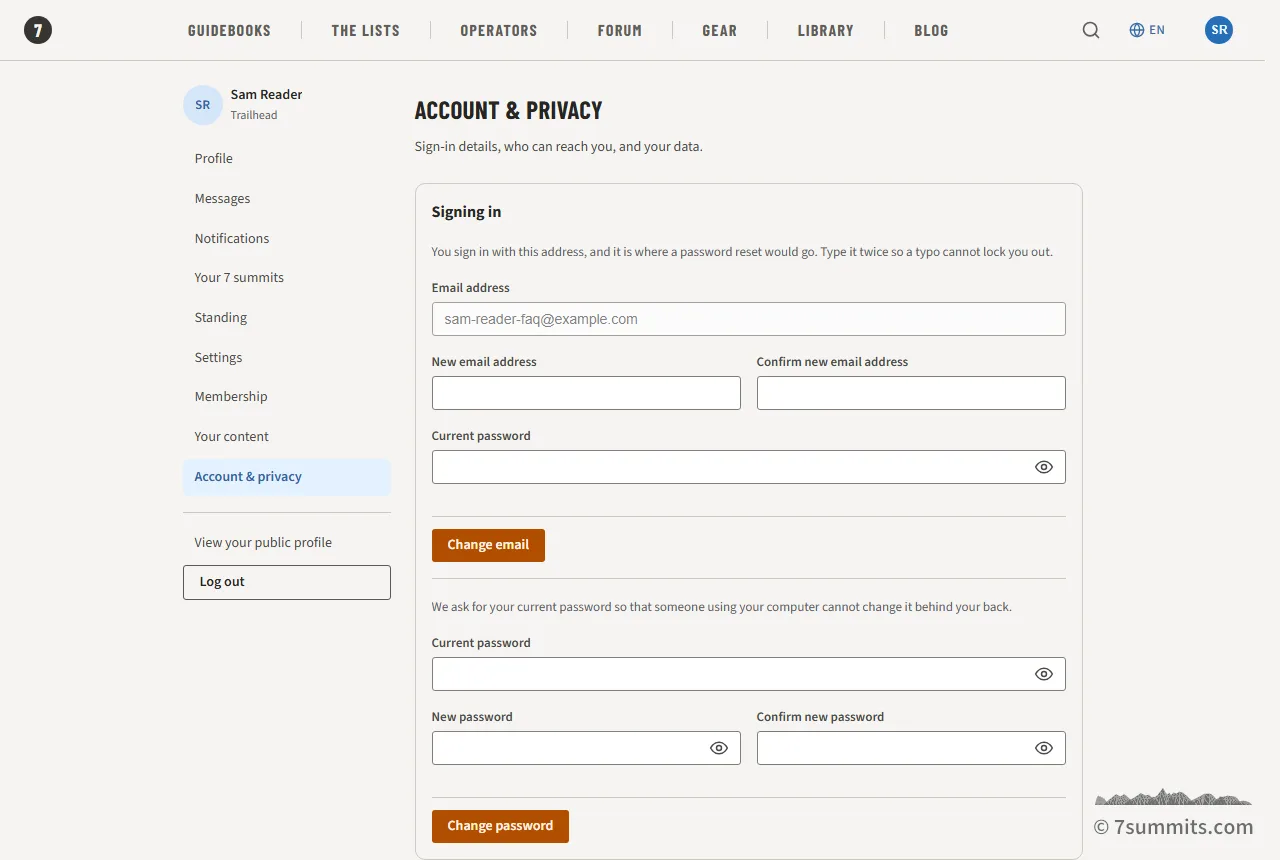Click the 7summits logo icon
Image resolution: width=1280 pixels, height=860 pixels.
click(x=38, y=30)
